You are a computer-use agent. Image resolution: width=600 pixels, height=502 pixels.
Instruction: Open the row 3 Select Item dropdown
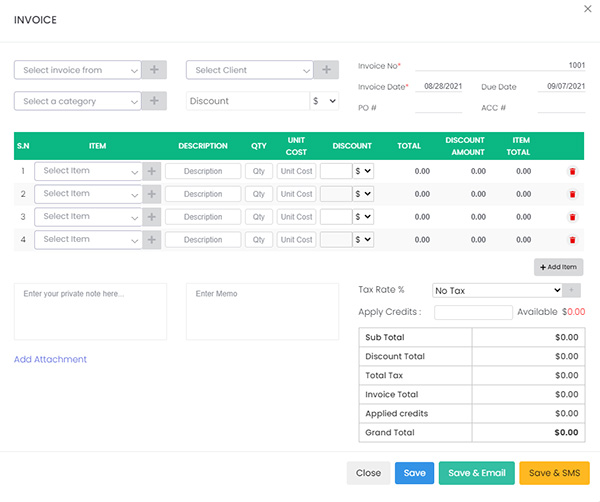(x=89, y=217)
